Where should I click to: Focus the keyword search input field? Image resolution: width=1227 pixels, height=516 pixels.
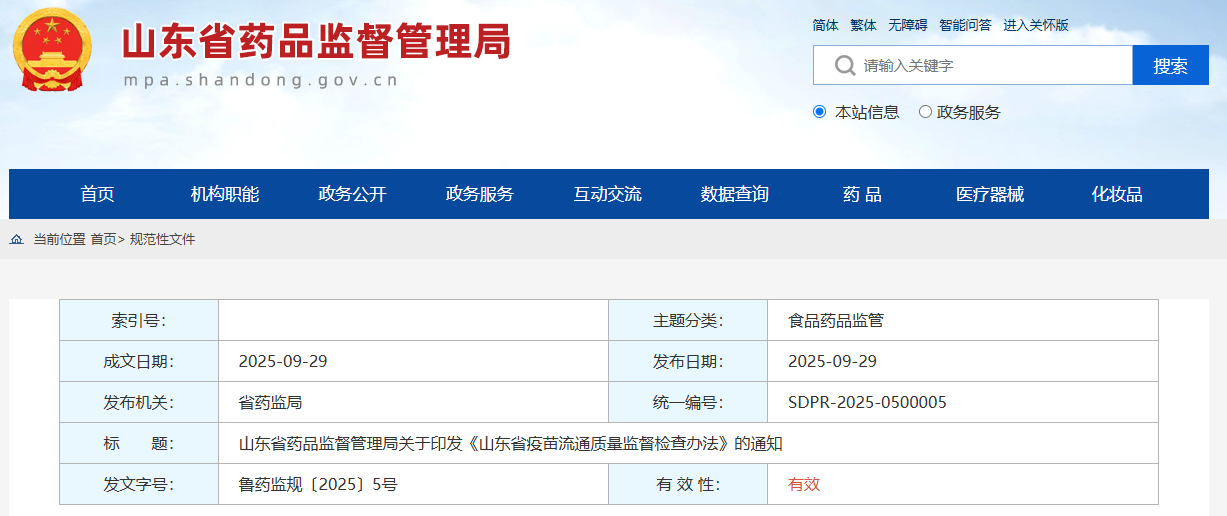tap(990, 66)
